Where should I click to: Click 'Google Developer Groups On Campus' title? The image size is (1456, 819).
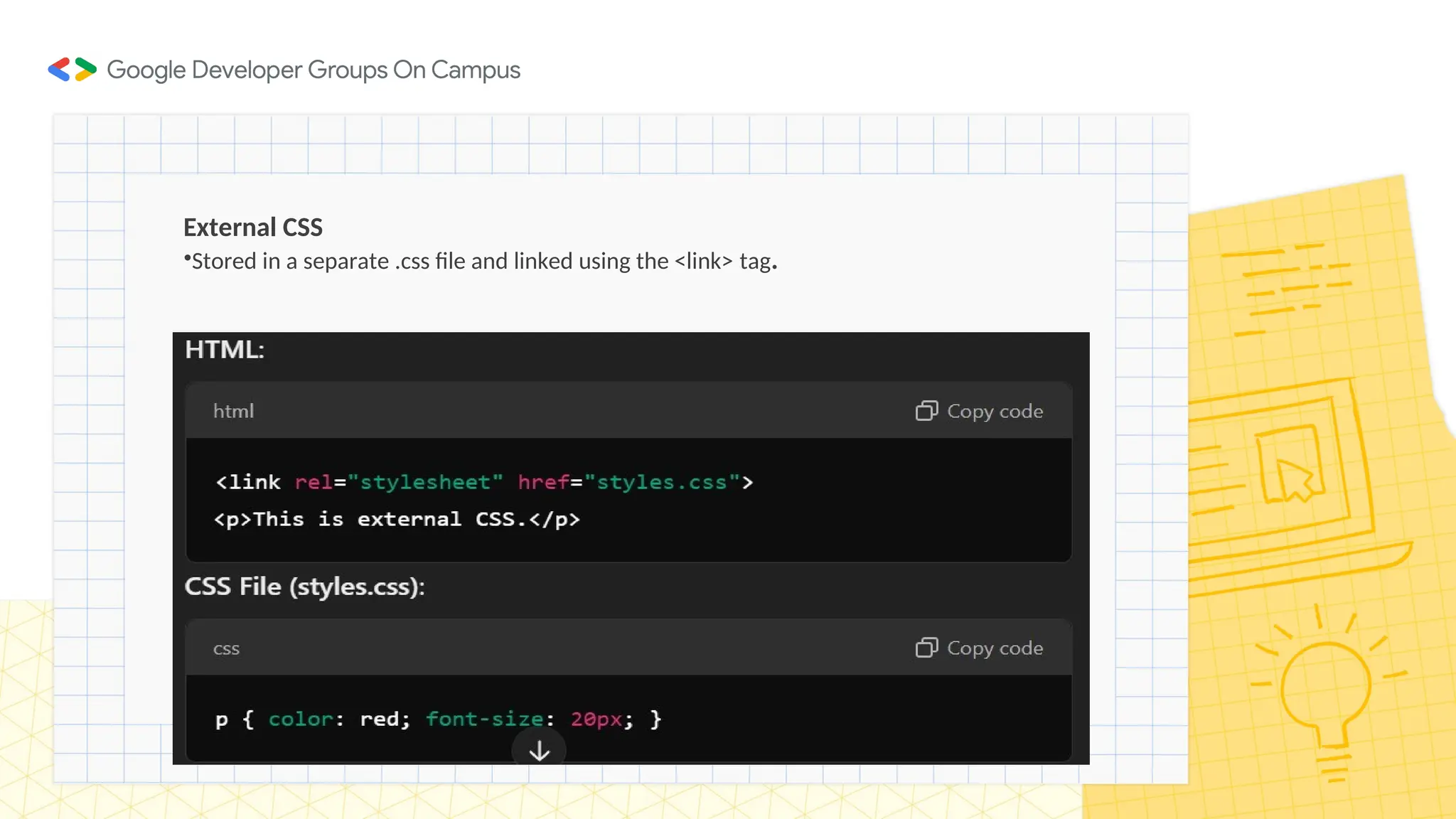[x=314, y=70]
